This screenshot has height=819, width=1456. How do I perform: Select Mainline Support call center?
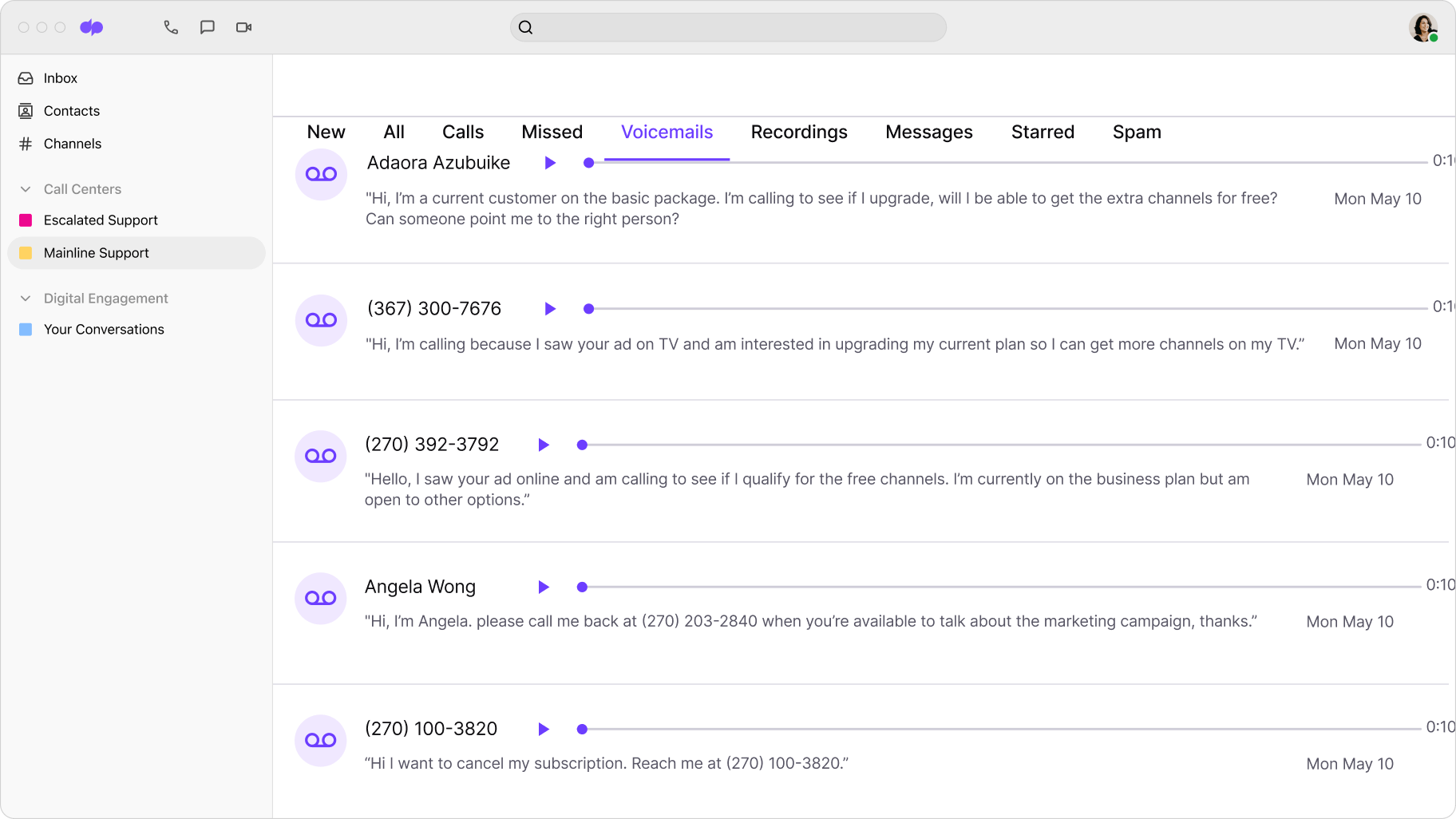tap(97, 252)
